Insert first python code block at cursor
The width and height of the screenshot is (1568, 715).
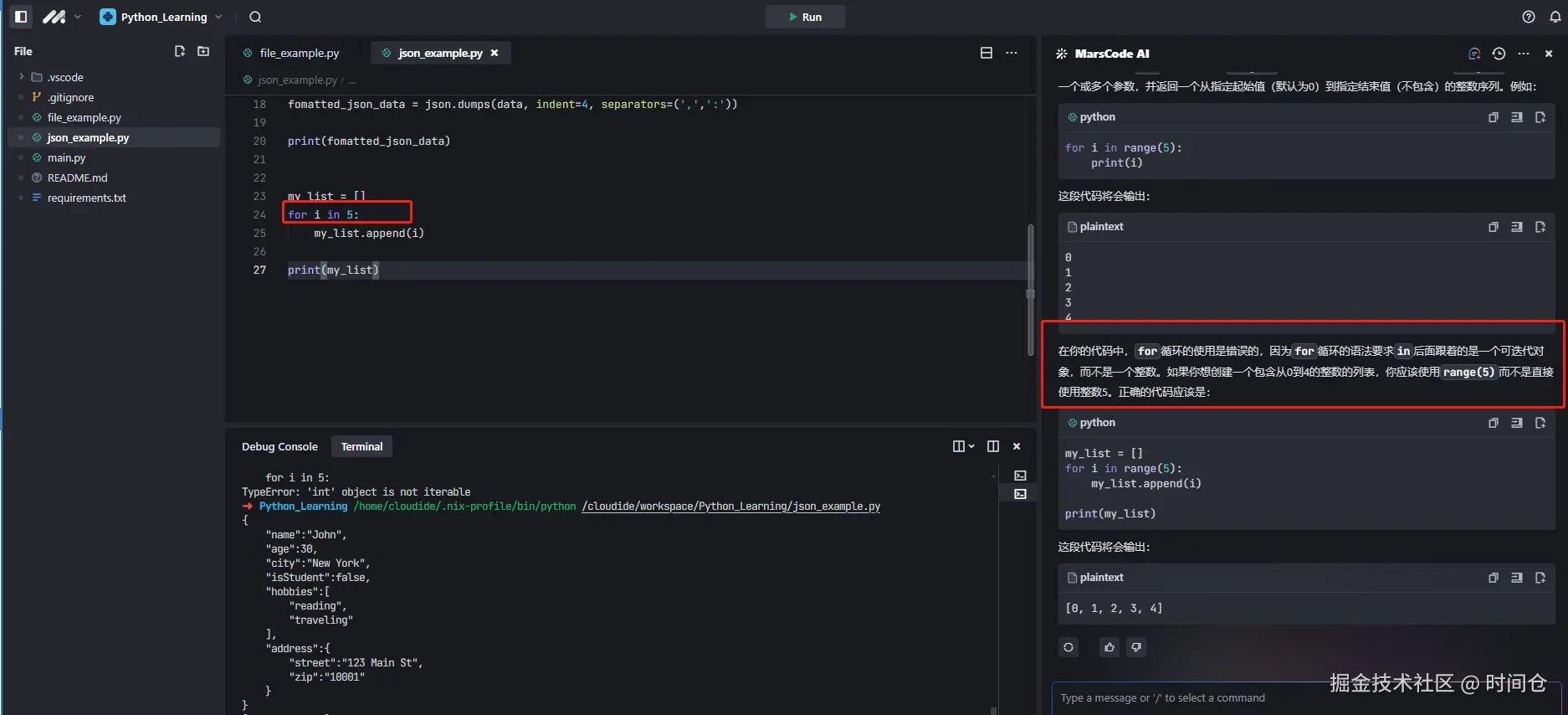tap(1517, 117)
